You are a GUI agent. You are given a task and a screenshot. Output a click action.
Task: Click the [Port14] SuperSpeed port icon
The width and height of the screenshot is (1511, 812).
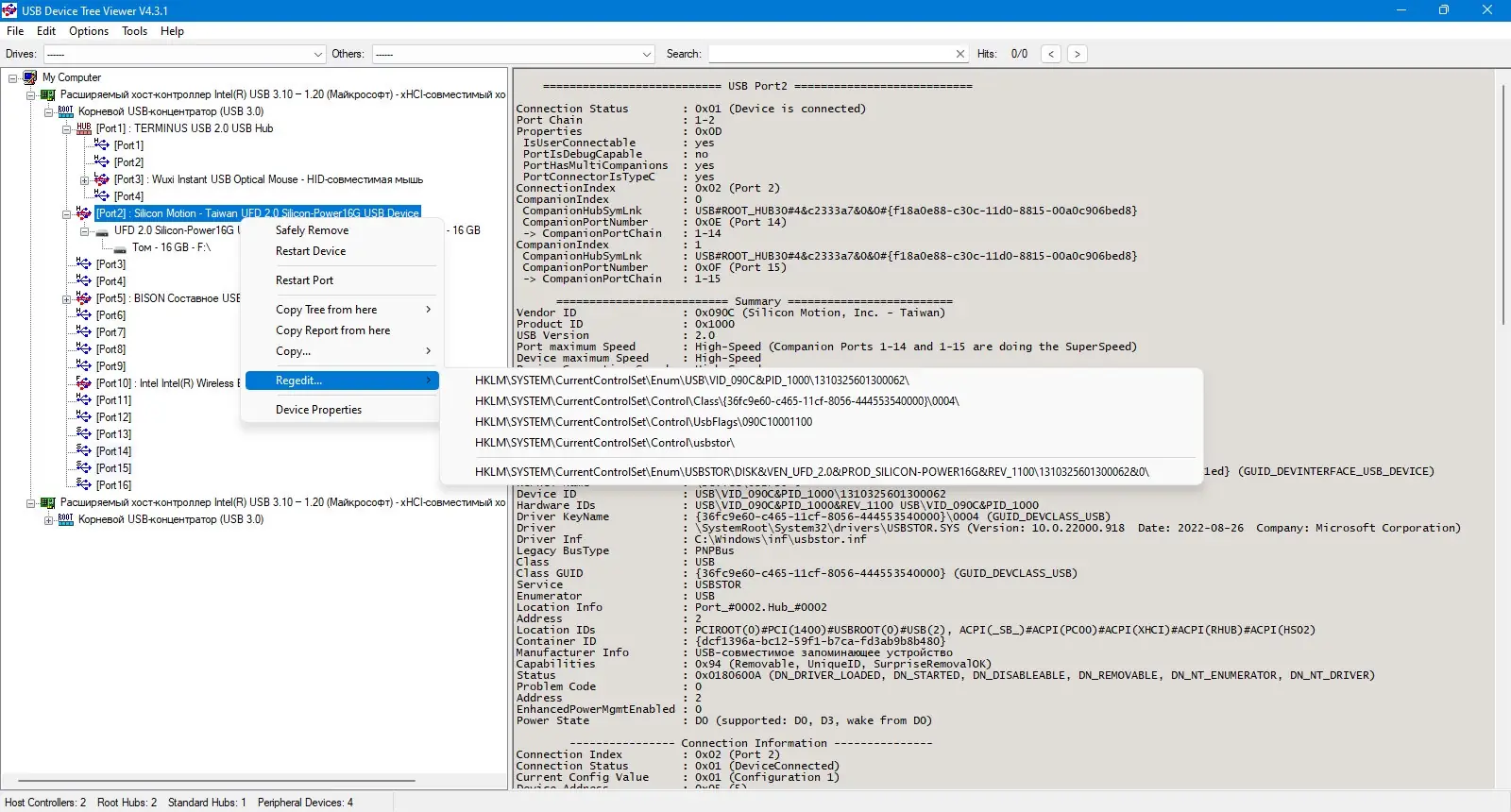tap(83, 451)
